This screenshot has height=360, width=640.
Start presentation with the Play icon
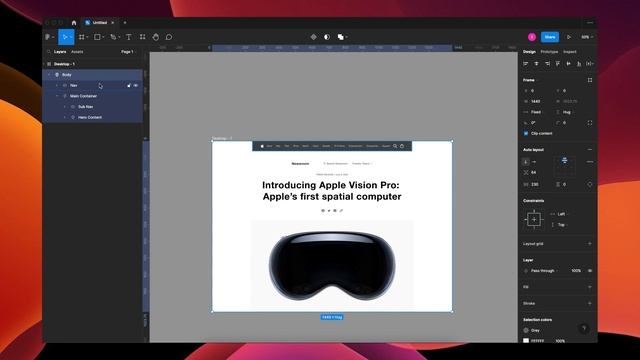click(569, 37)
